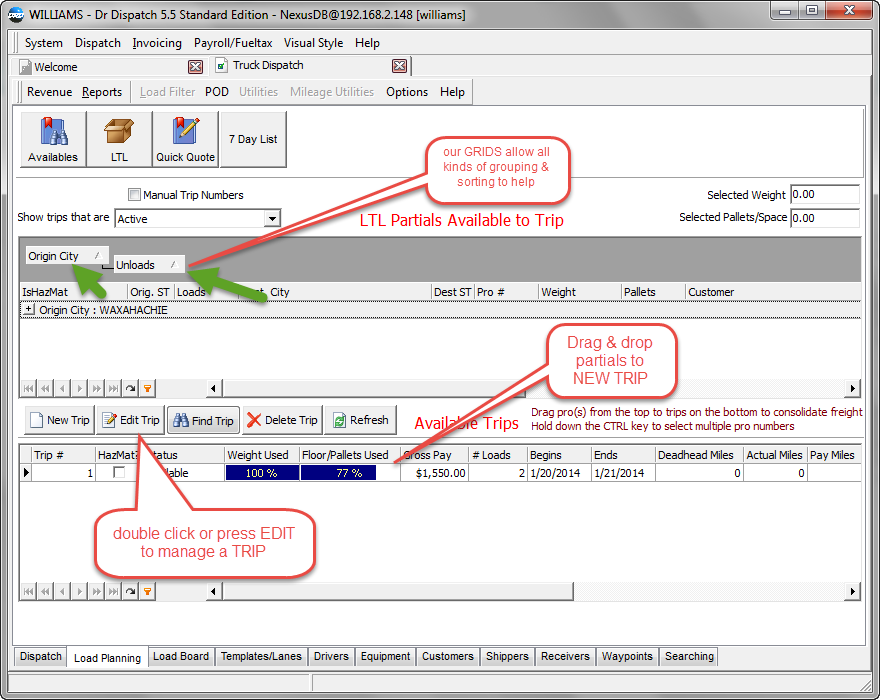Go to first record in trips grid navigator
The image size is (880, 700).
coord(29,591)
